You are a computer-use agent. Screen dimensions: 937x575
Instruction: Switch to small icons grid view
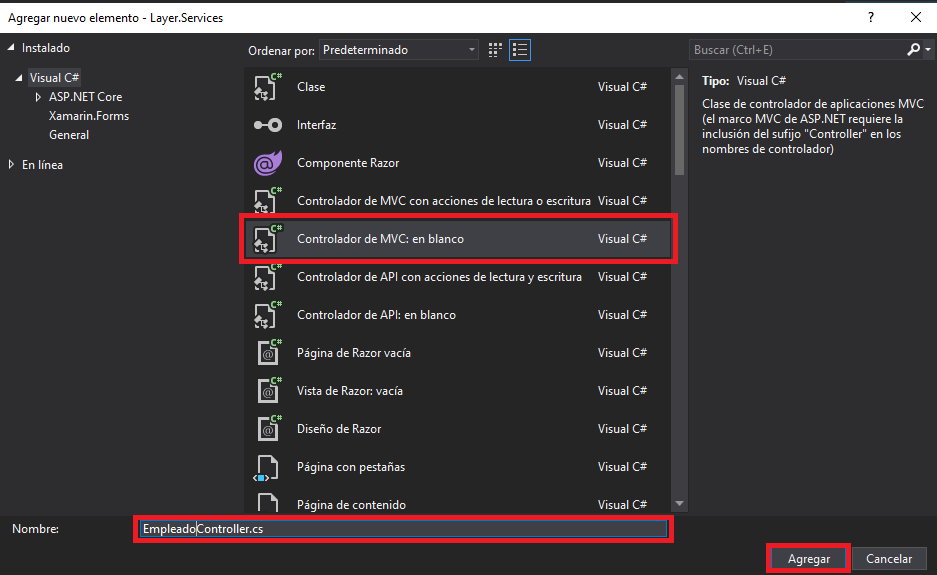pyautogui.click(x=495, y=50)
